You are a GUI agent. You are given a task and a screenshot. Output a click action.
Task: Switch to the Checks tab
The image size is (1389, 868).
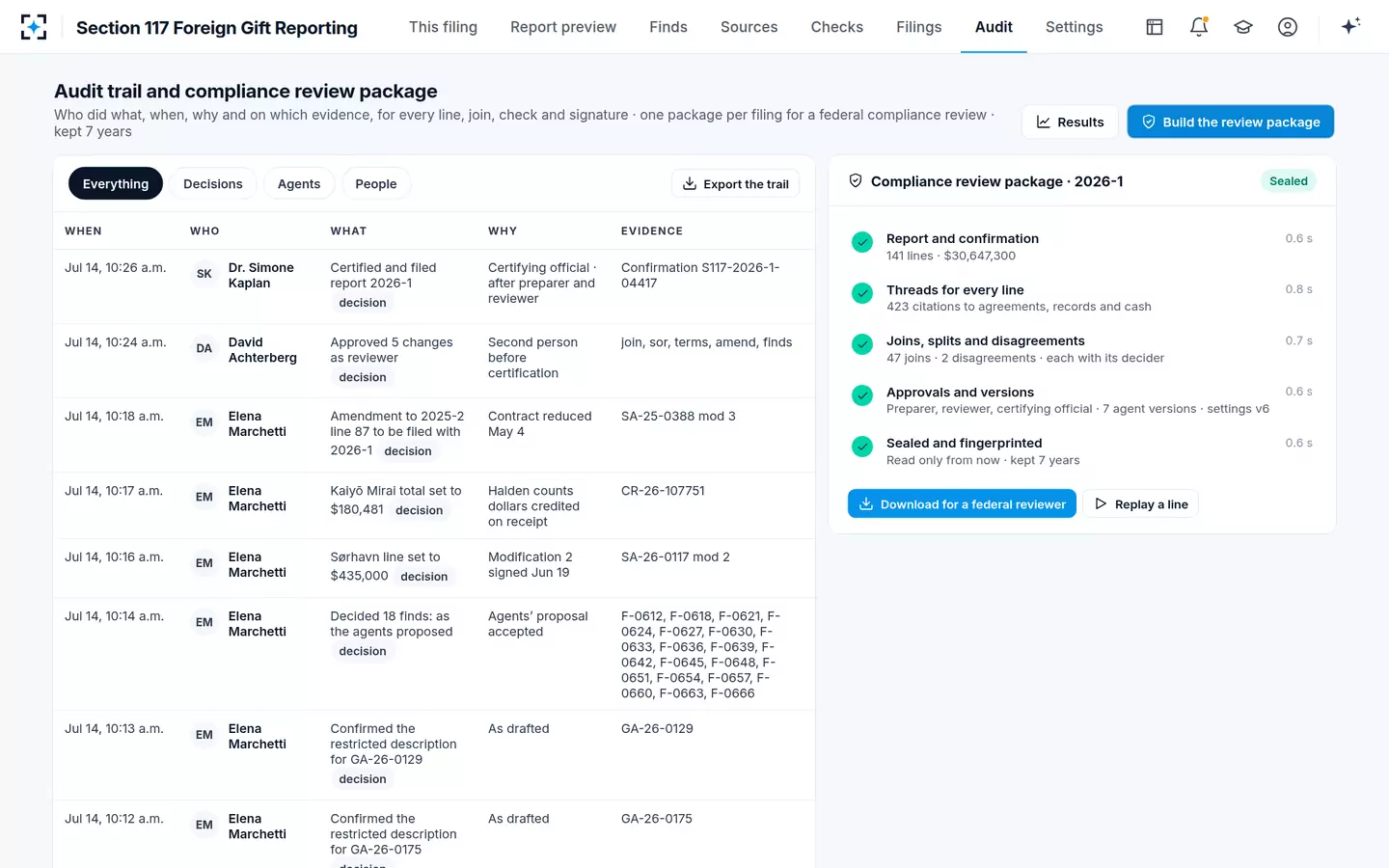pos(837,27)
